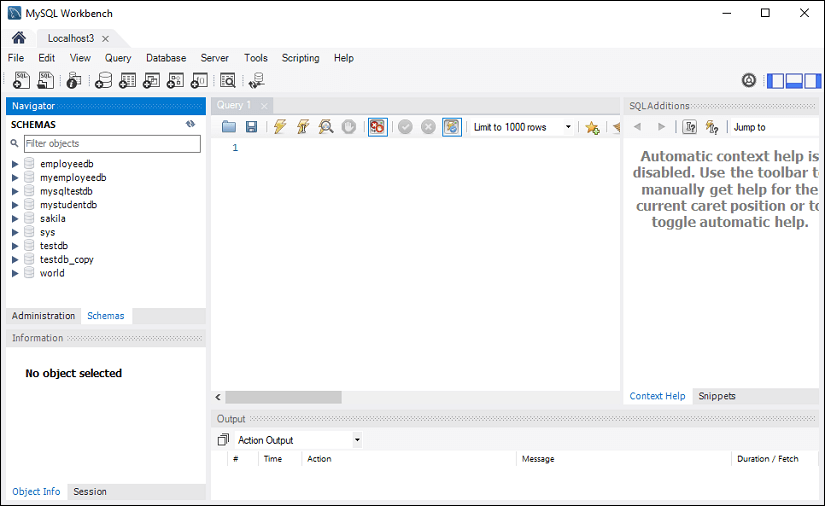This screenshot has height=506, width=825.
Task: Select the testdb schema name
Action: (54, 246)
